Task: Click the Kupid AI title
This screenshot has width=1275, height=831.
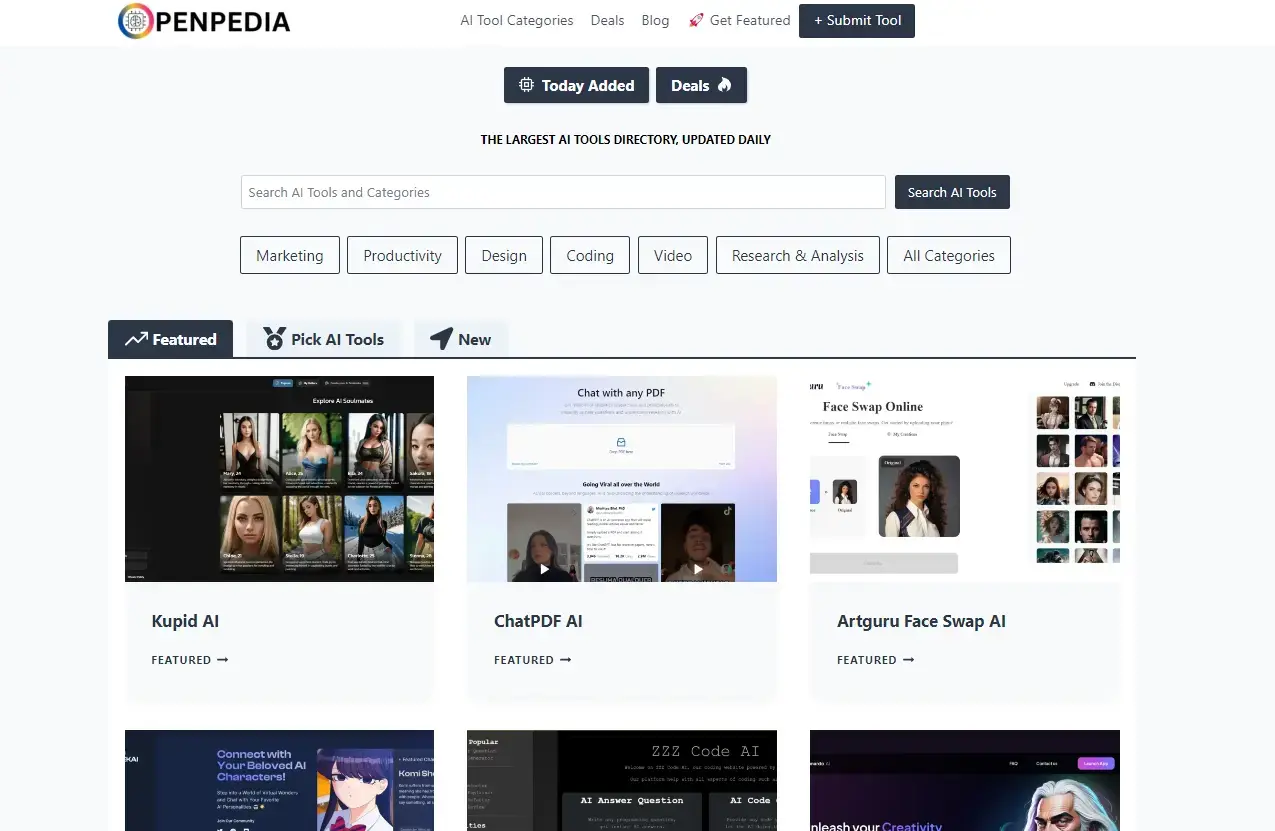Action: 185,621
